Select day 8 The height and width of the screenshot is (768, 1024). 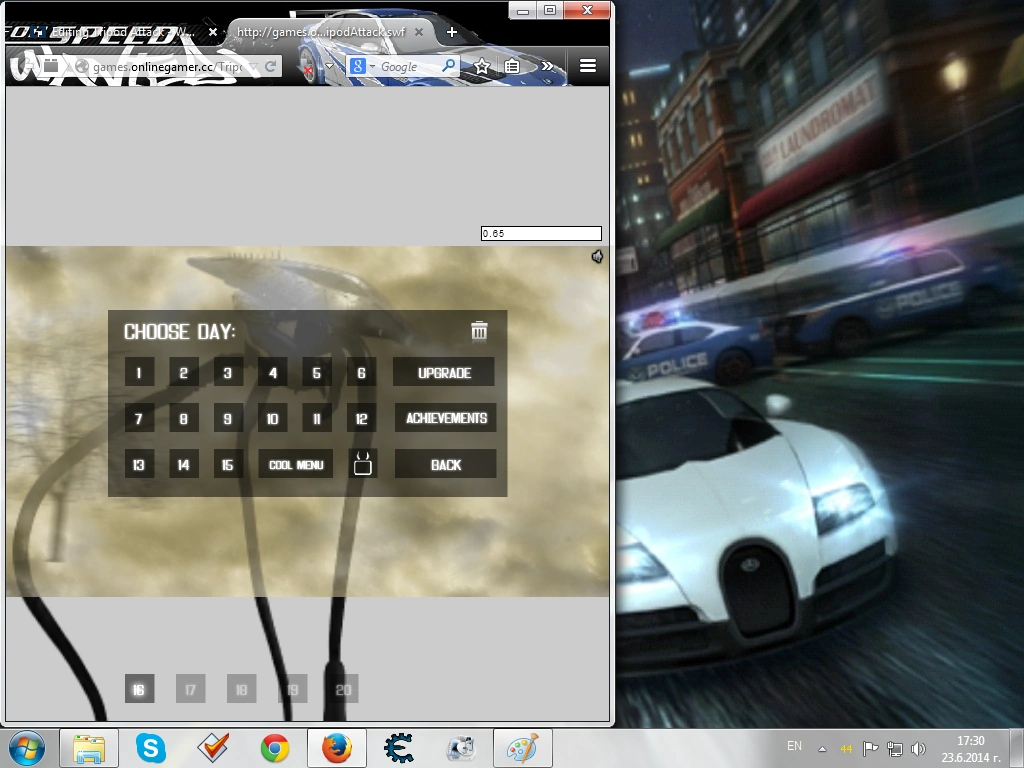[184, 419]
